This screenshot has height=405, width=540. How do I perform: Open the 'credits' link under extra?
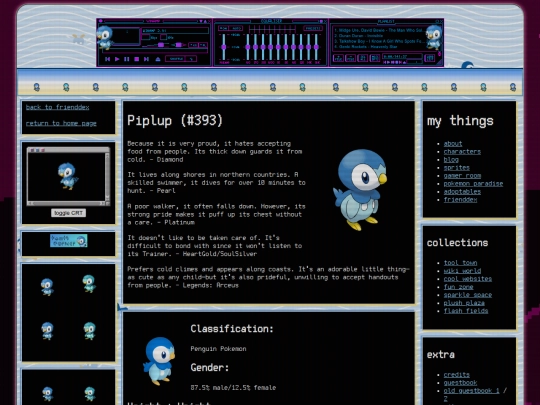click(456, 375)
